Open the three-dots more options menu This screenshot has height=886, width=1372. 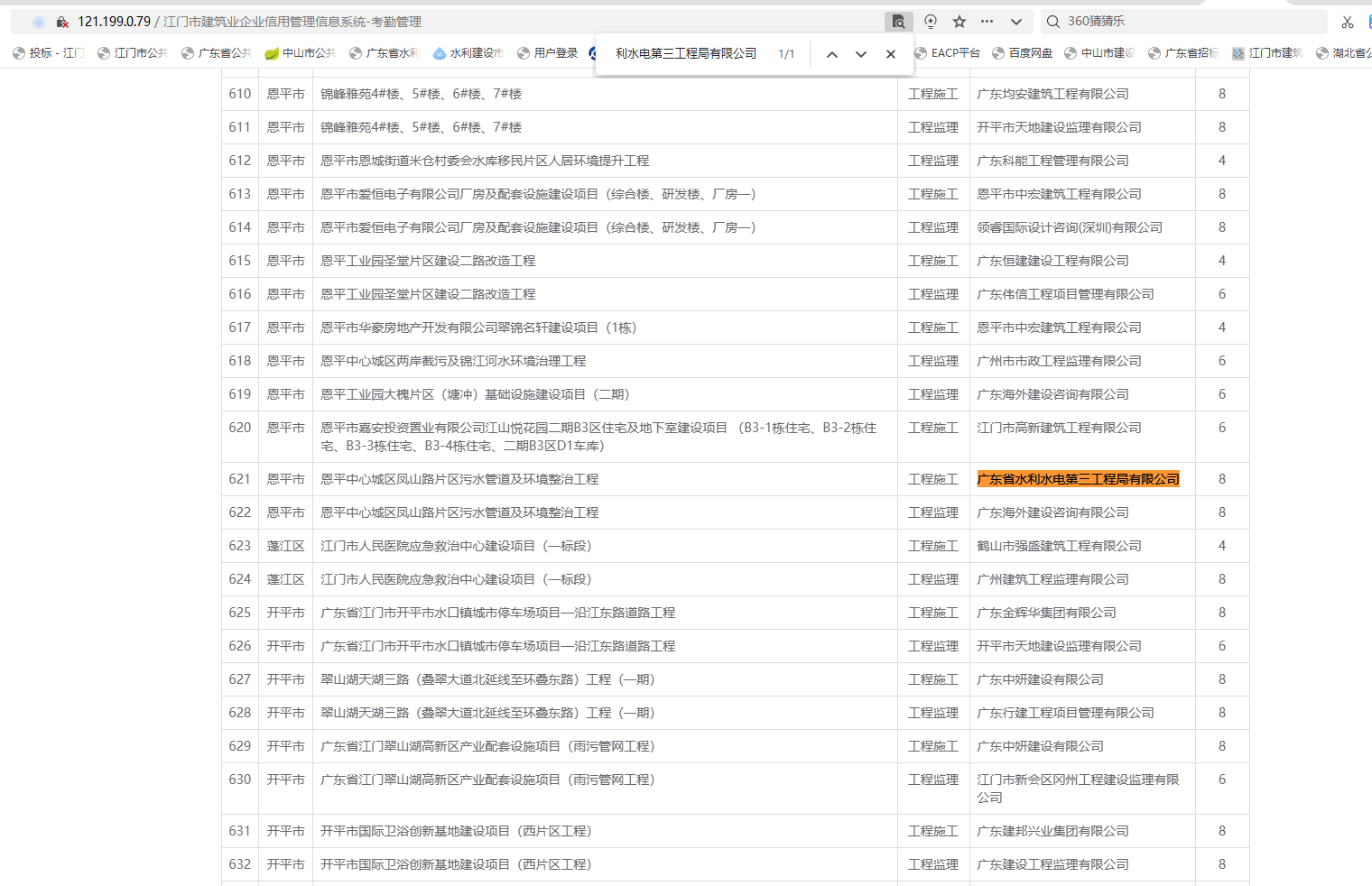click(x=987, y=22)
